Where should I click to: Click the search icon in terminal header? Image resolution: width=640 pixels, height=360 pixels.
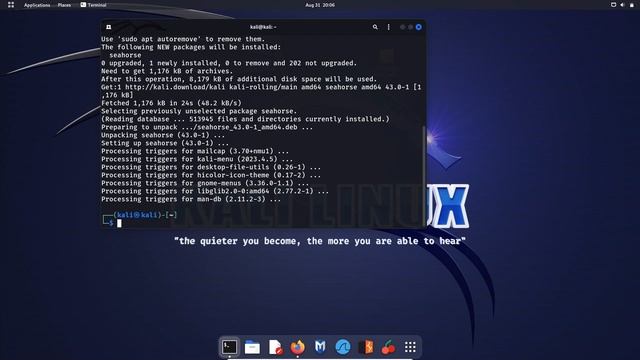(375, 27)
